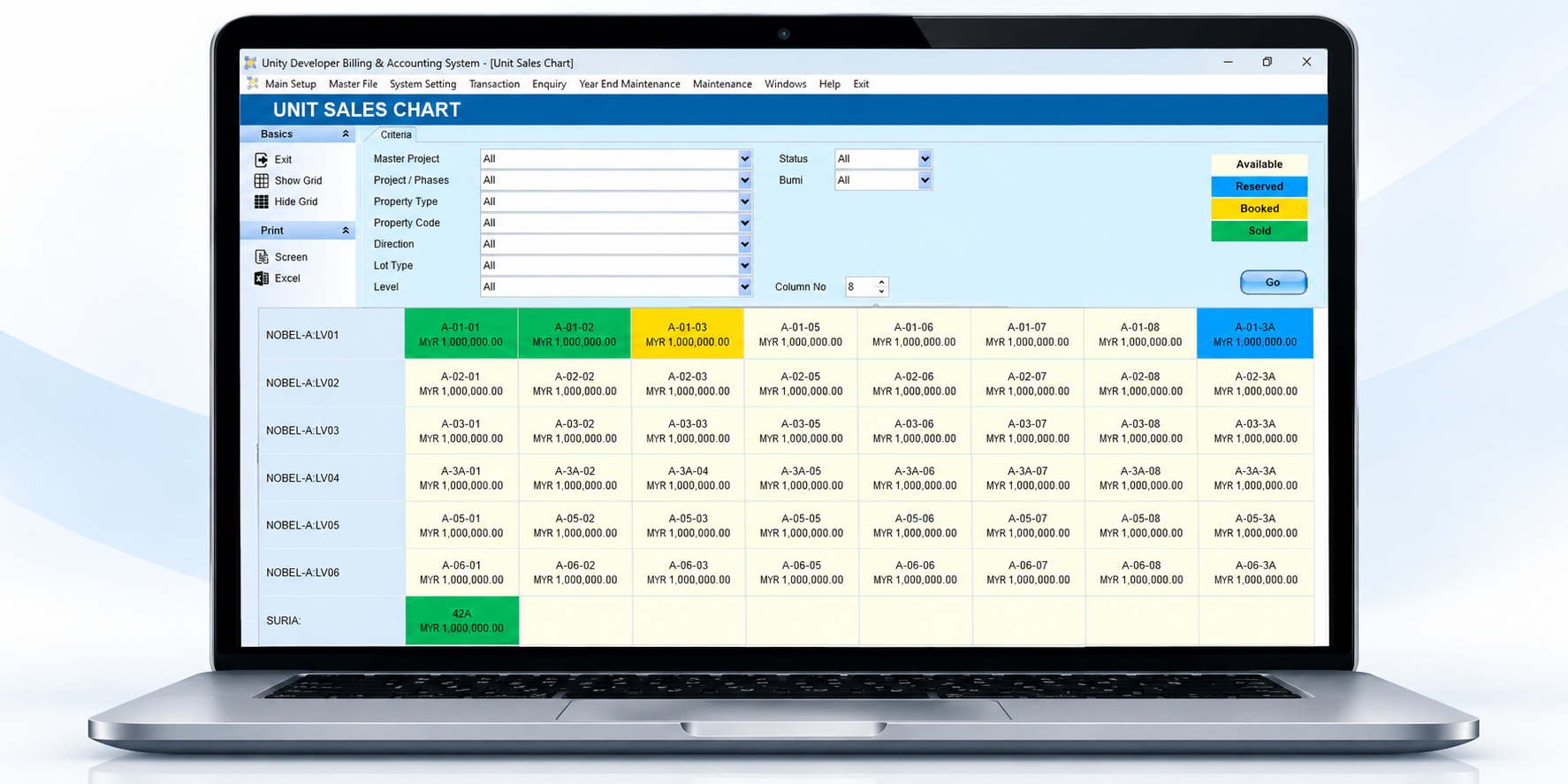1568x784 pixels.
Task: Open the Transaction menu
Action: point(494,84)
